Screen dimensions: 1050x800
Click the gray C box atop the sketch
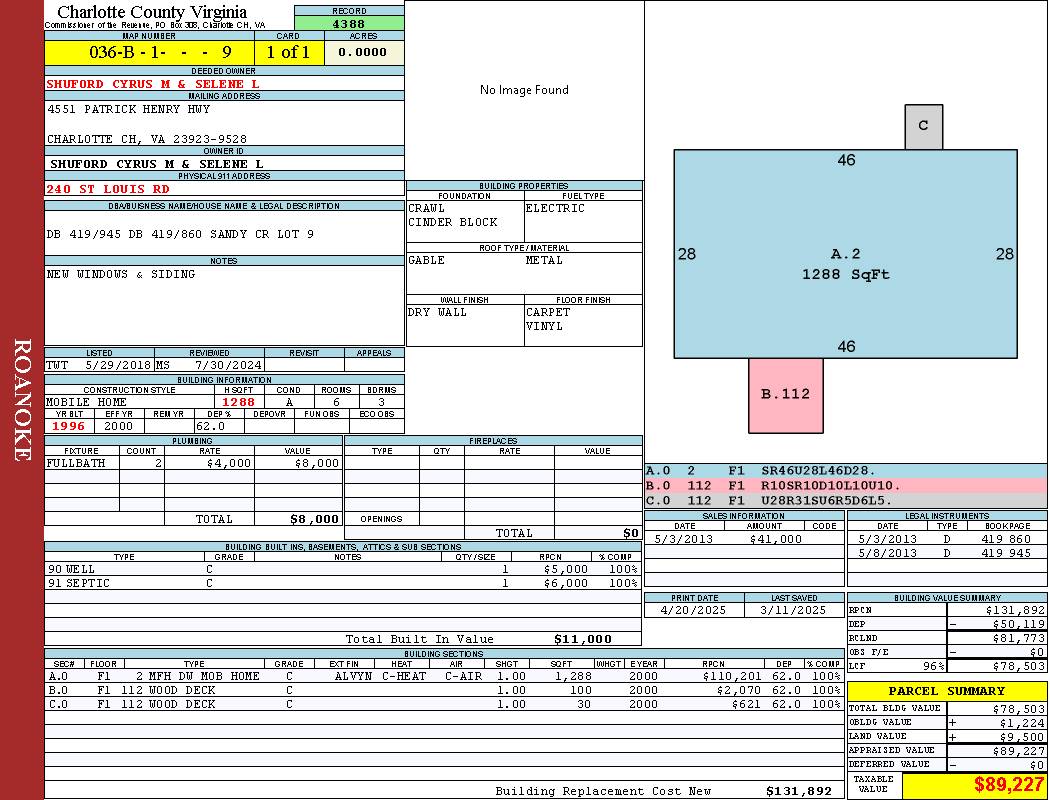[x=923, y=126]
